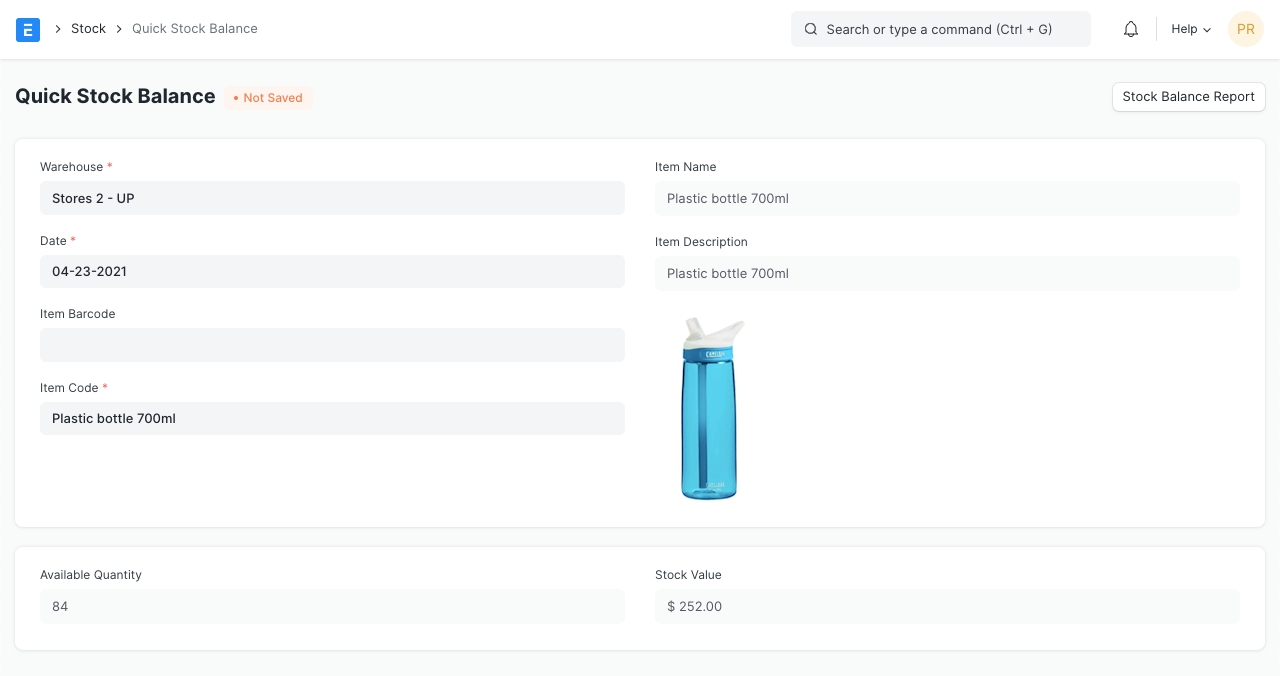Click into the Item Barcode field
1280x676 pixels.
(332, 345)
